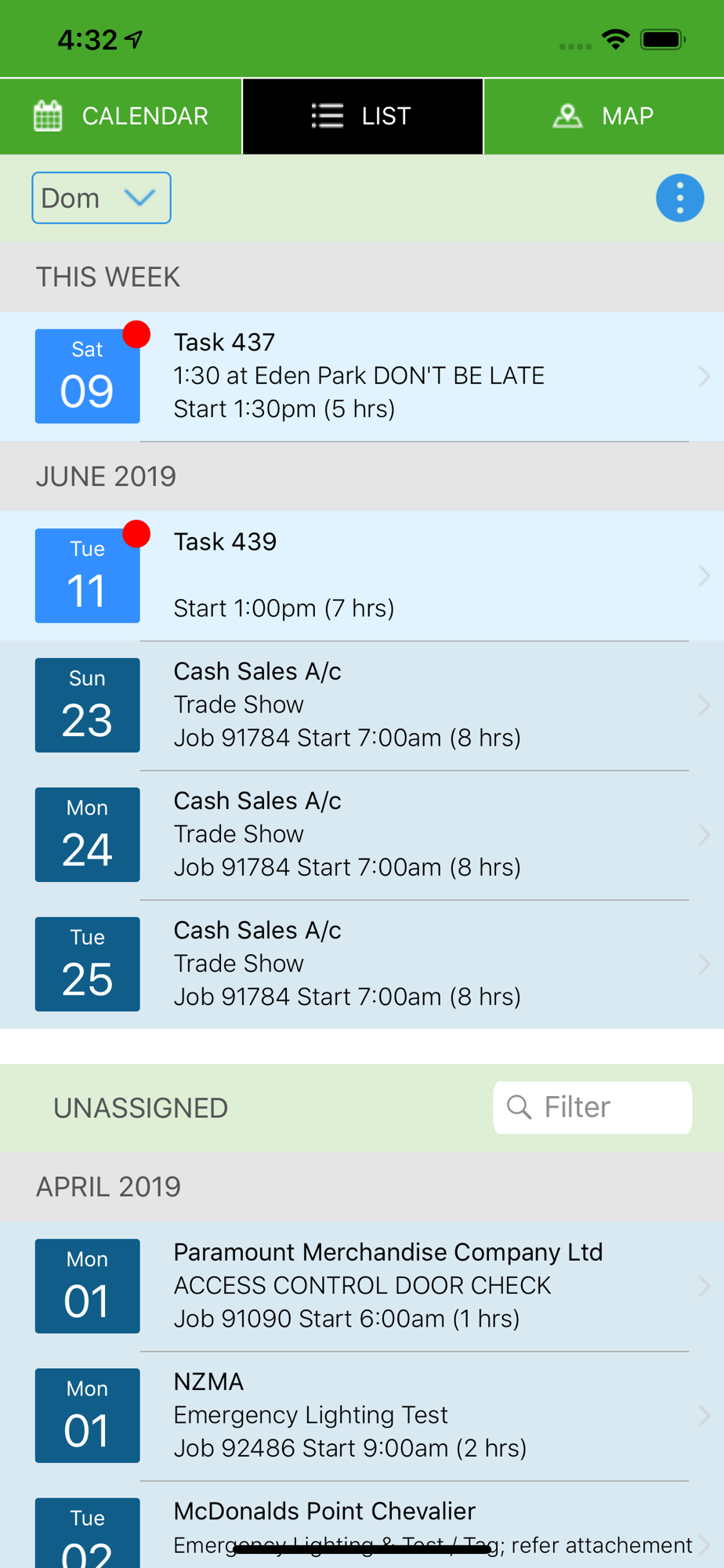Open Paramount Merchandise Company Ltd job
The image size is (724, 1568).
click(362, 1286)
